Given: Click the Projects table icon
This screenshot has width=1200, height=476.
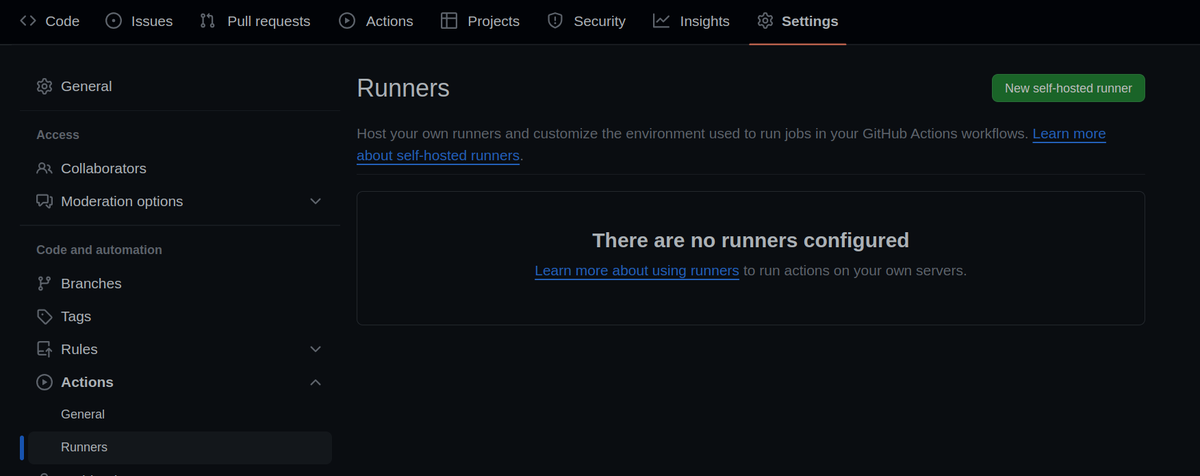Looking at the screenshot, I should pos(449,21).
